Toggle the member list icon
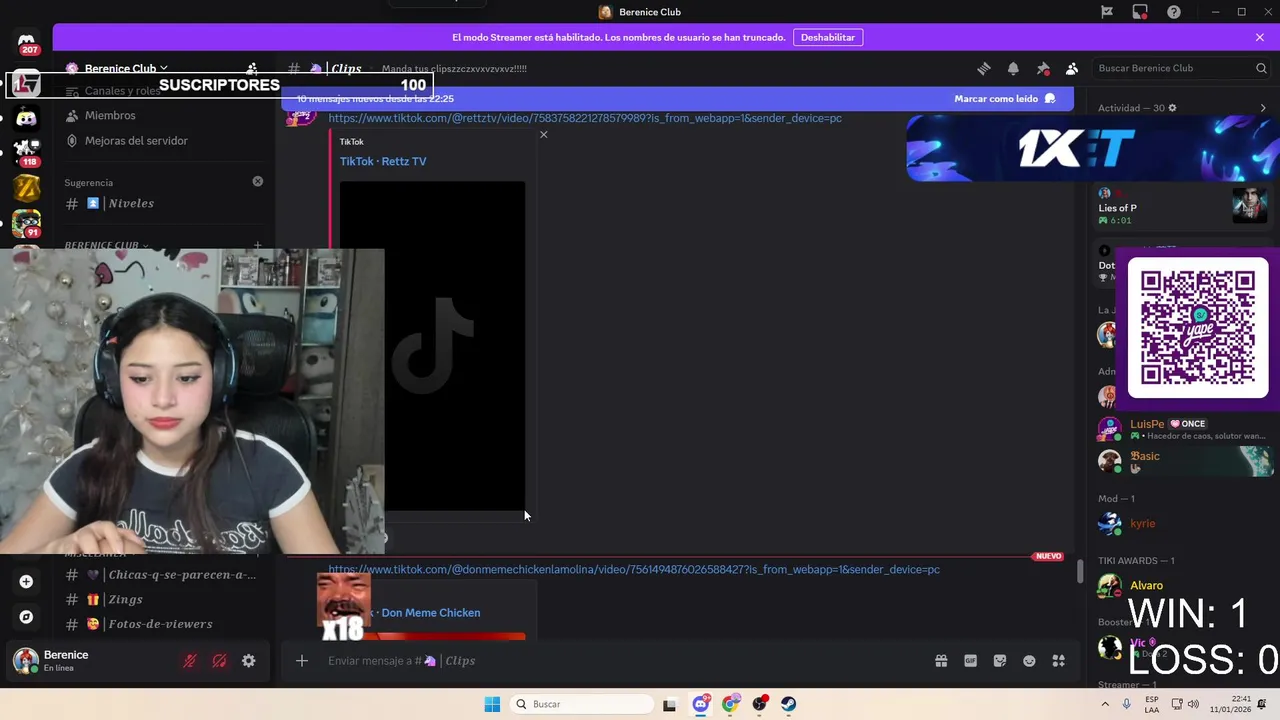Screen dimensions: 1280x720 (1072, 68)
